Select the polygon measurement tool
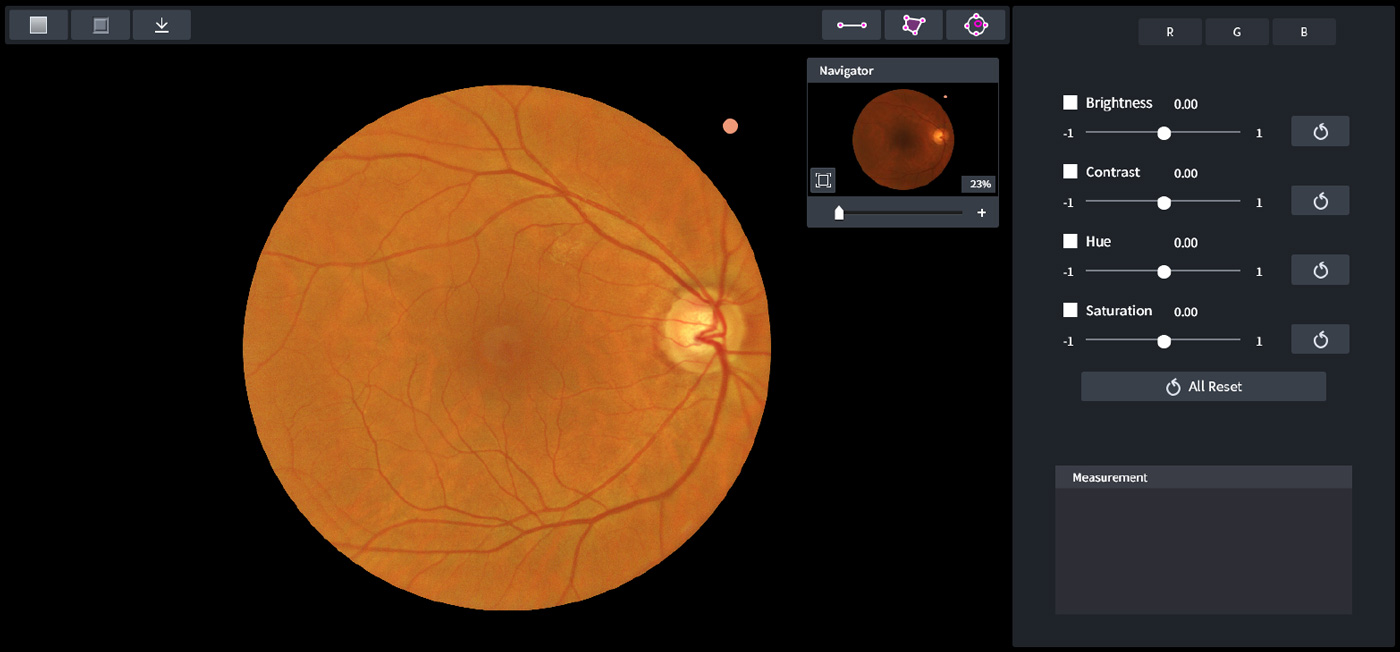 (914, 25)
